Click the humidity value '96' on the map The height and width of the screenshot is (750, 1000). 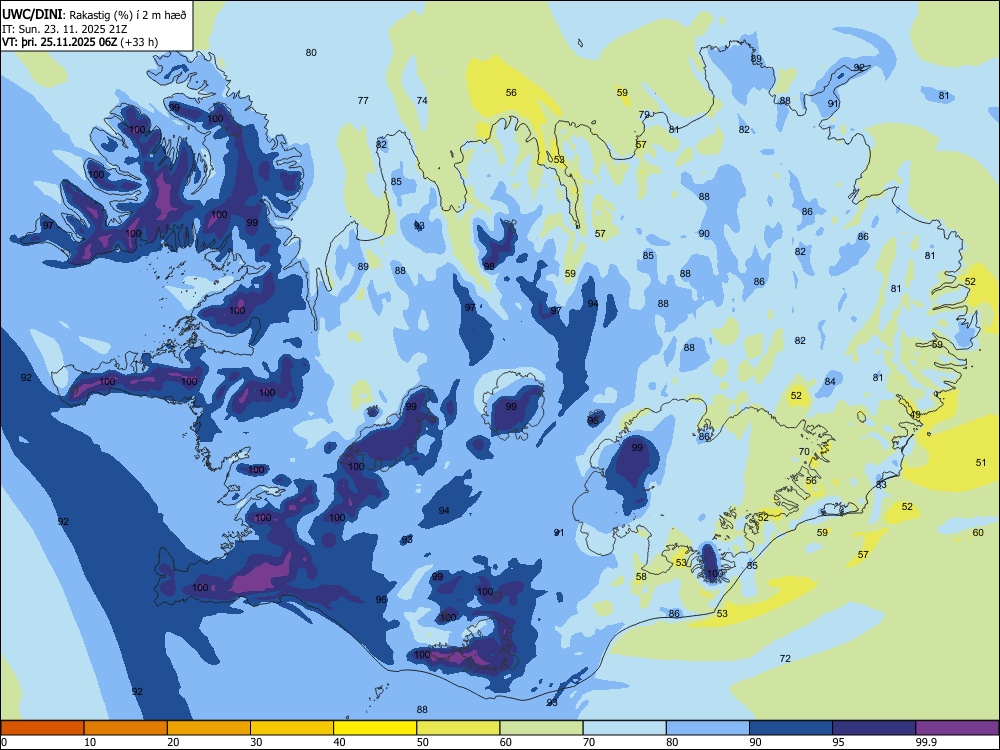tap(381, 599)
